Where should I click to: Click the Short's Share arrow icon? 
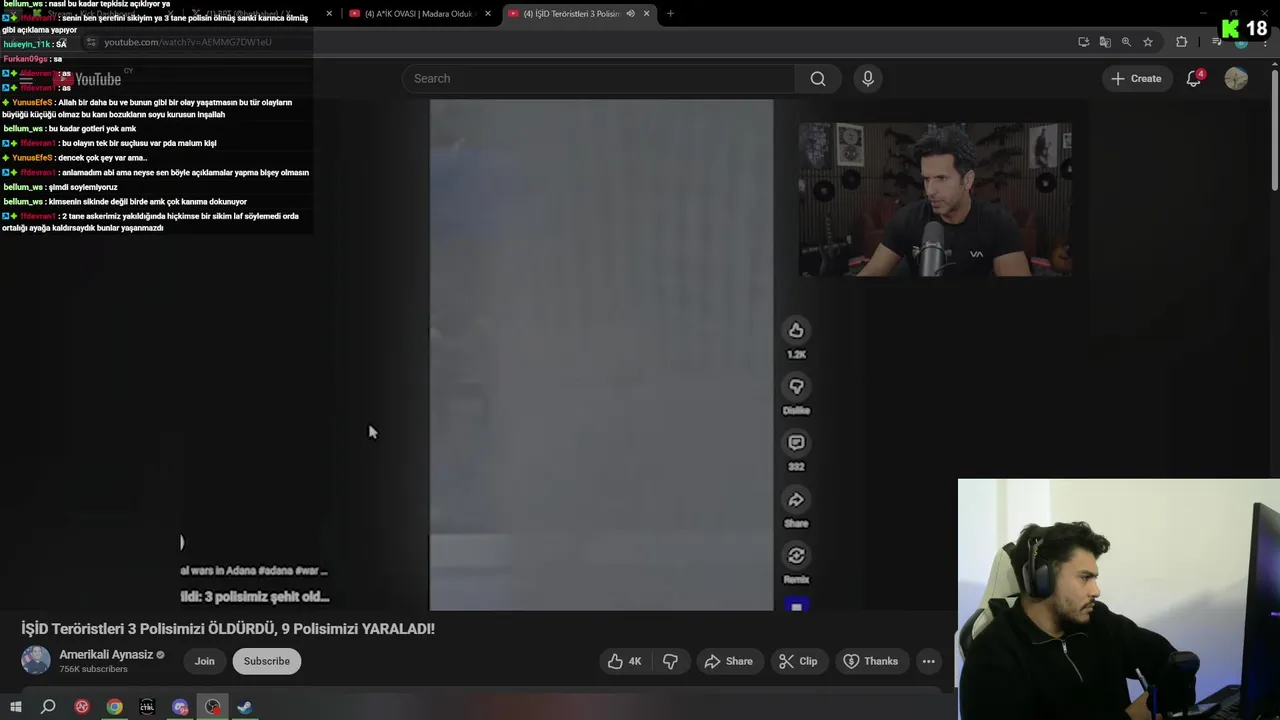[x=796, y=499]
